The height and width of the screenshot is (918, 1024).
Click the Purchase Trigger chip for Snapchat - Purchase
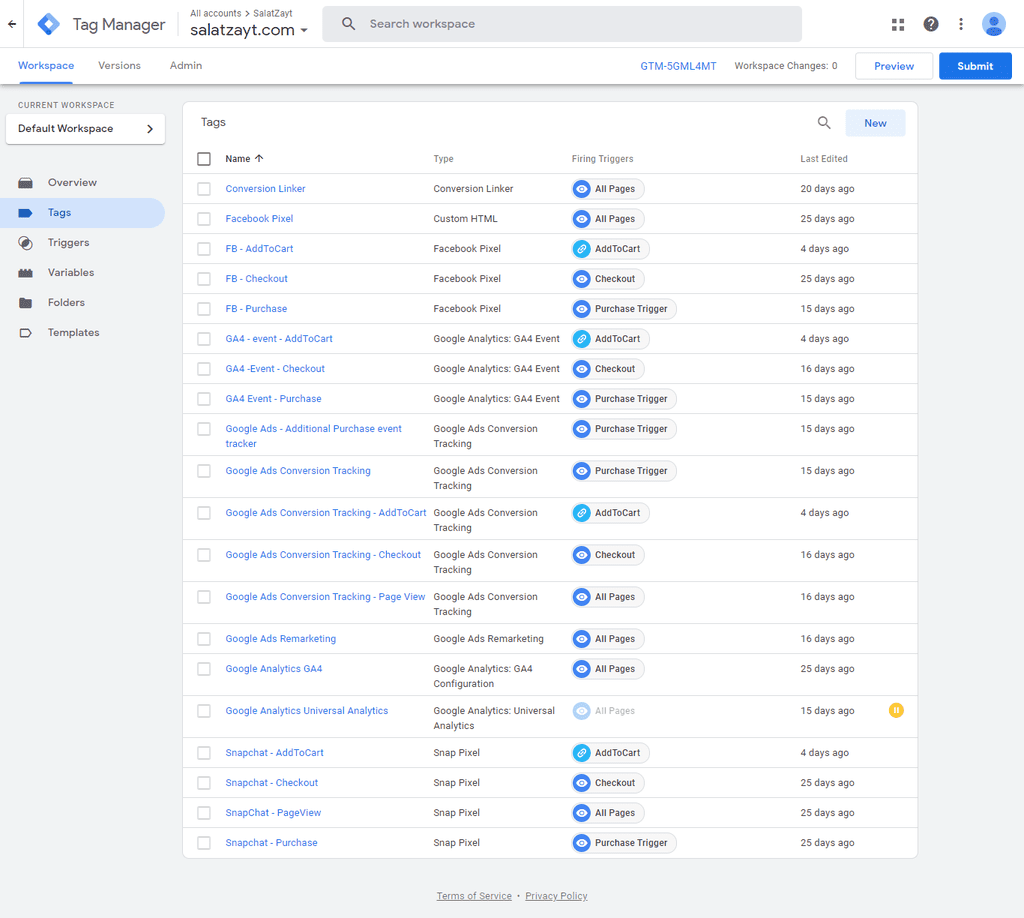(x=624, y=843)
